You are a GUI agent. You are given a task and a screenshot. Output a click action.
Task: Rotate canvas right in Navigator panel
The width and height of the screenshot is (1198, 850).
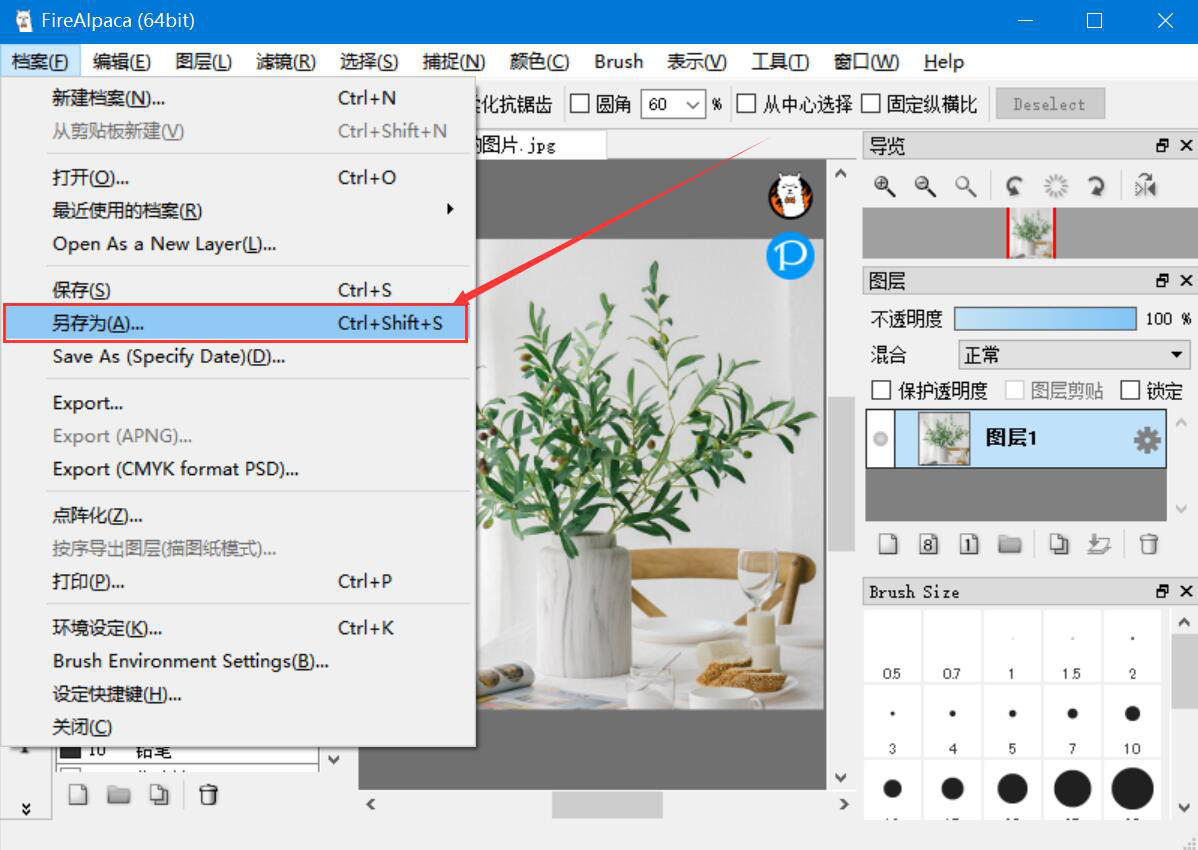(x=1096, y=186)
